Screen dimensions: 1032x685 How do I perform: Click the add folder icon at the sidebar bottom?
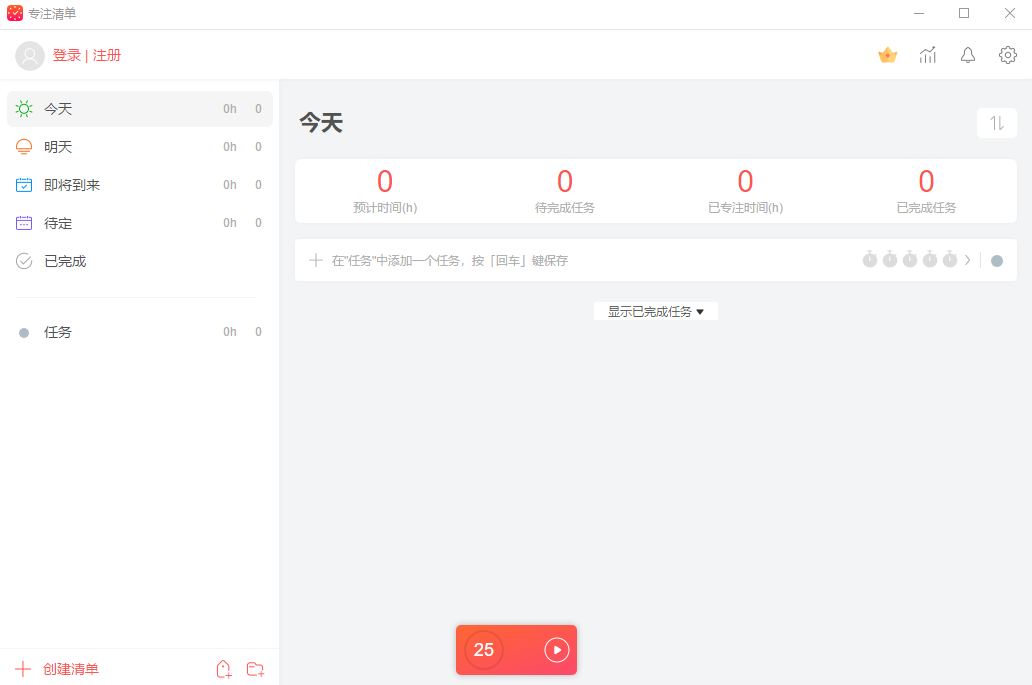point(255,669)
